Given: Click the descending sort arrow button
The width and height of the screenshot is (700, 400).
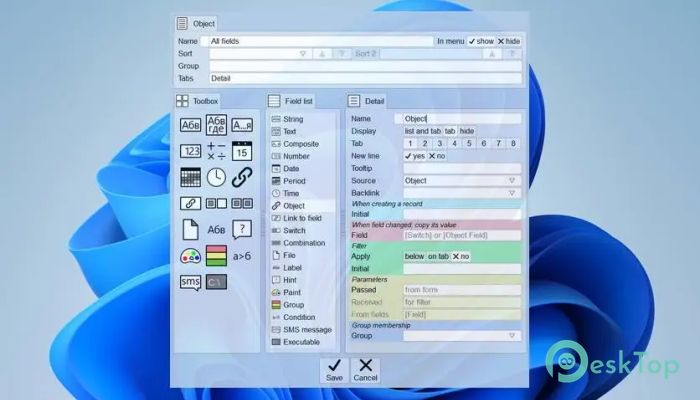Looking at the screenshot, I should [342, 54].
